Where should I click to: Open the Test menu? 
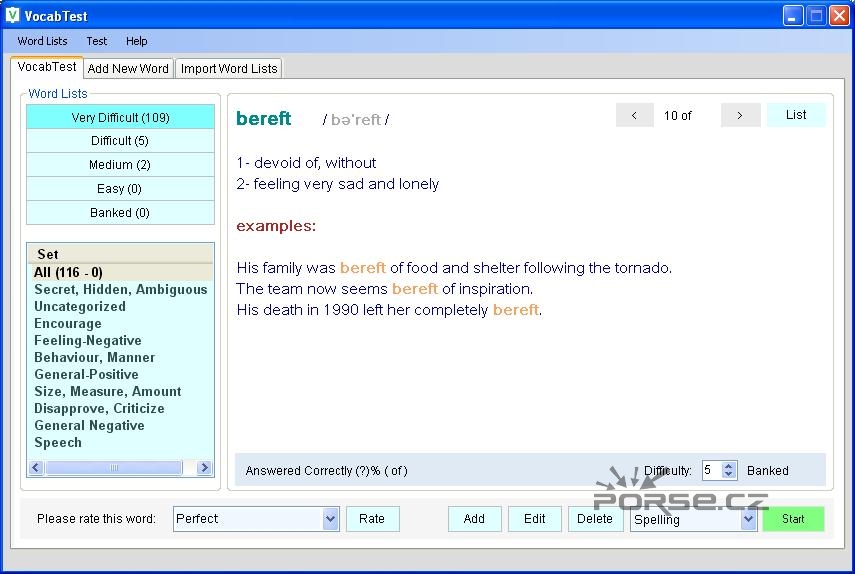pyautogui.click(x=97, y=41)
